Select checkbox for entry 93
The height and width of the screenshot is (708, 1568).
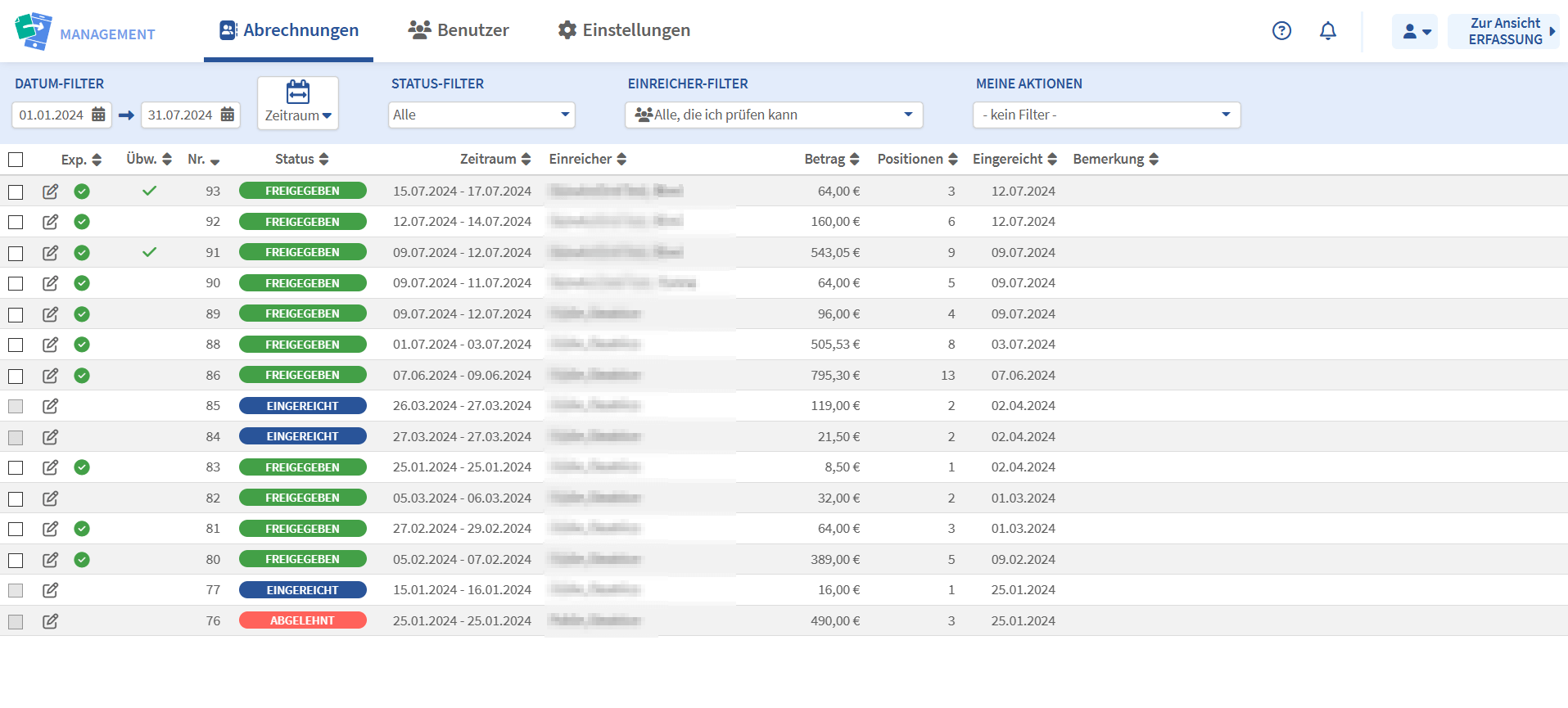coord(16,192)
